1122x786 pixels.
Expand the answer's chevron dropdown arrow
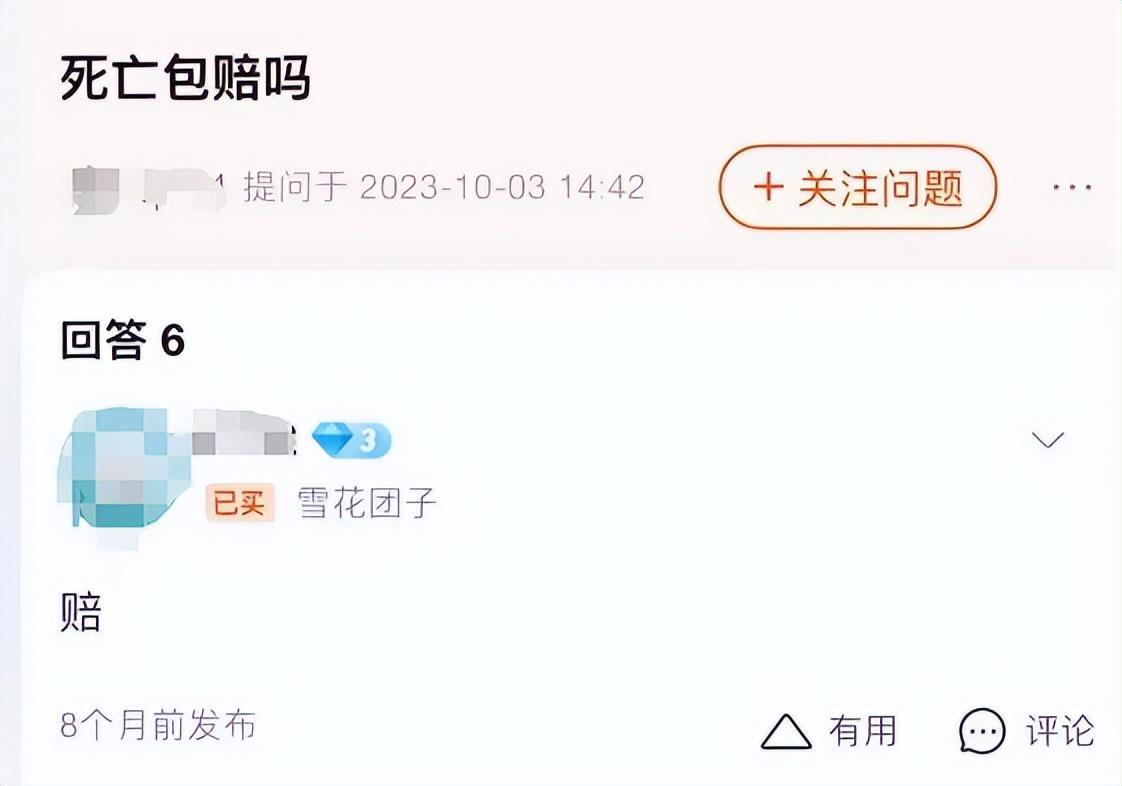tap(1048, 439)
